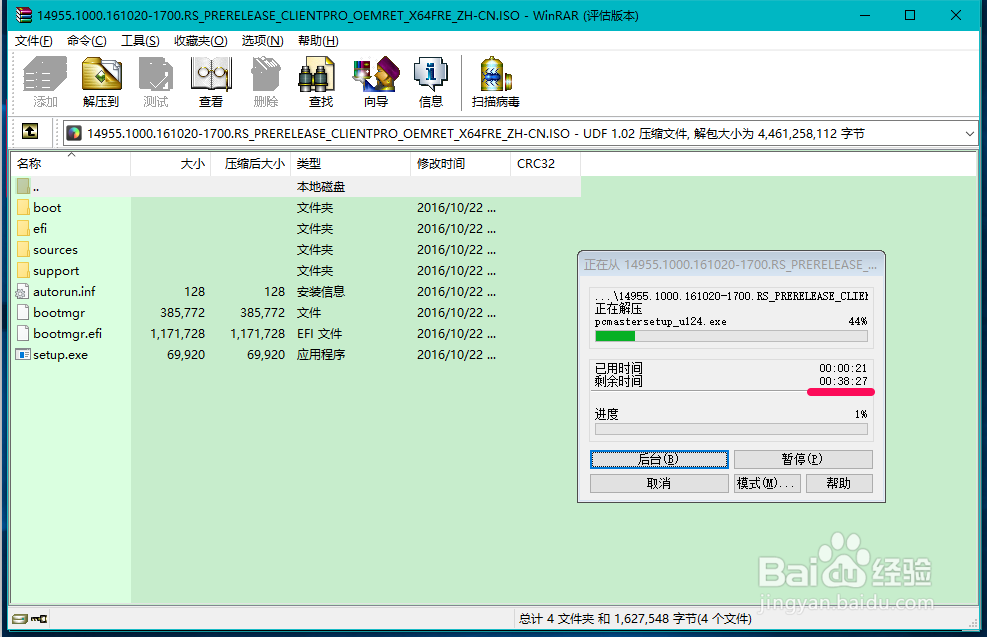
Task: Sort by Modified time (修改时间) header
Action: coord(460,164)
